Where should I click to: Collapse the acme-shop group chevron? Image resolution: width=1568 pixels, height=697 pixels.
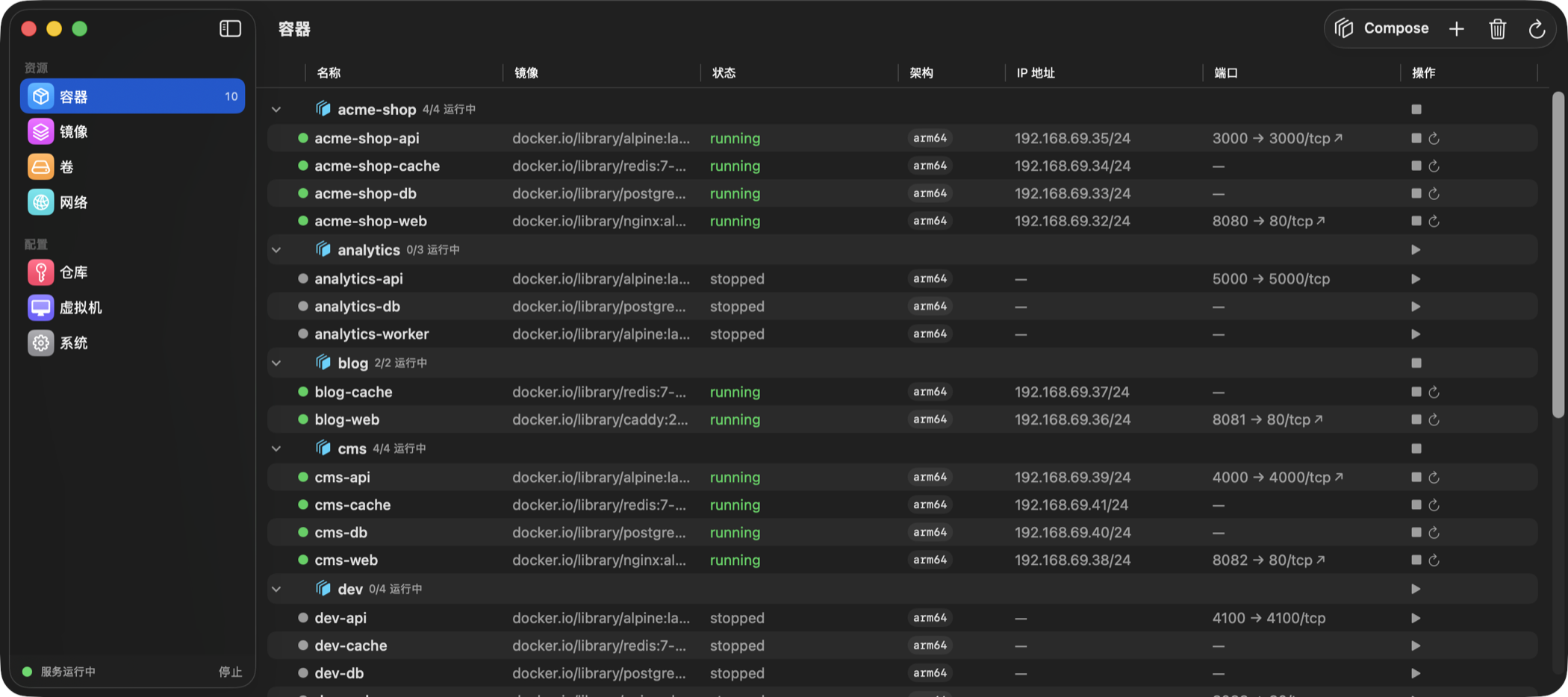[x=276, y=110]
